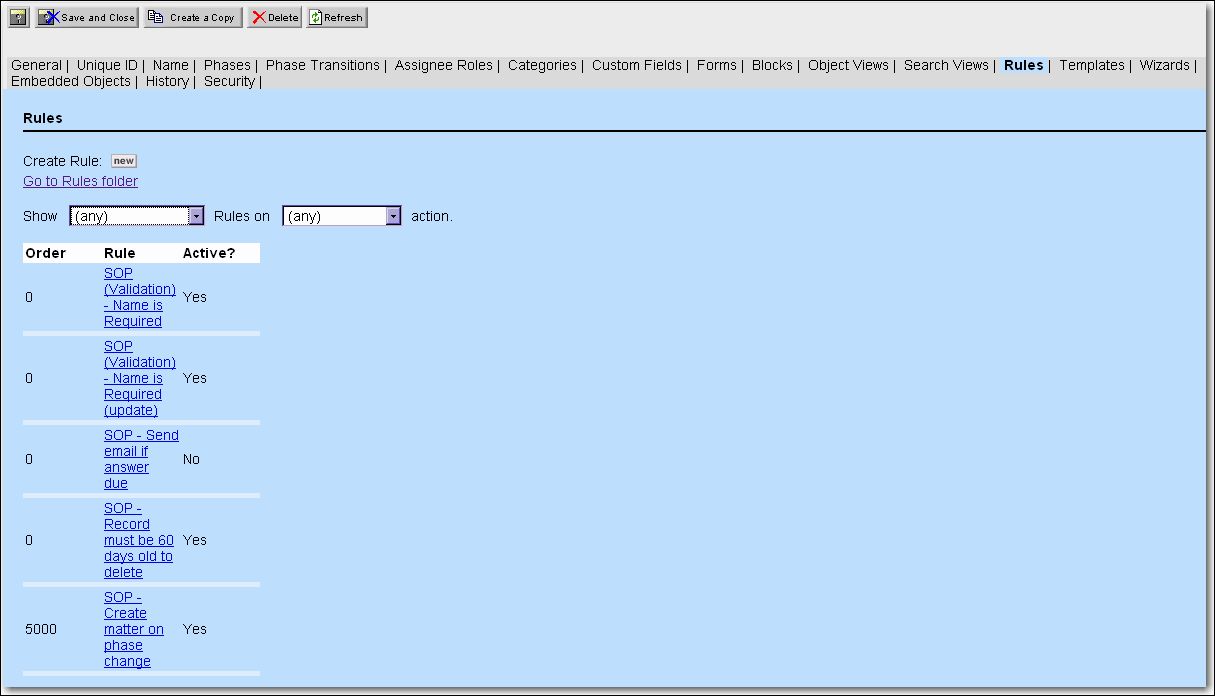This screenshot has width=1215, height=696.
Task: Click the Order column header
Action: click(x=45, y=253)
